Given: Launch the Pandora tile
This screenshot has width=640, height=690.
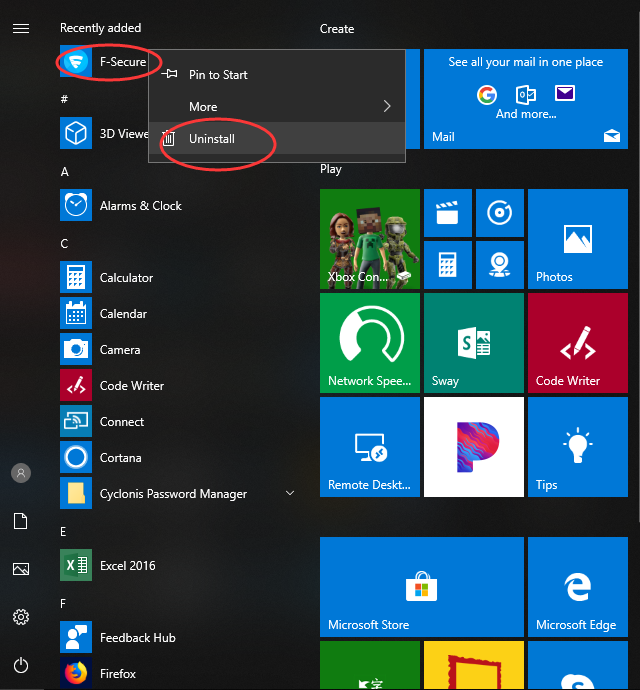Looking at the screenshot, I should click(474, 447).
